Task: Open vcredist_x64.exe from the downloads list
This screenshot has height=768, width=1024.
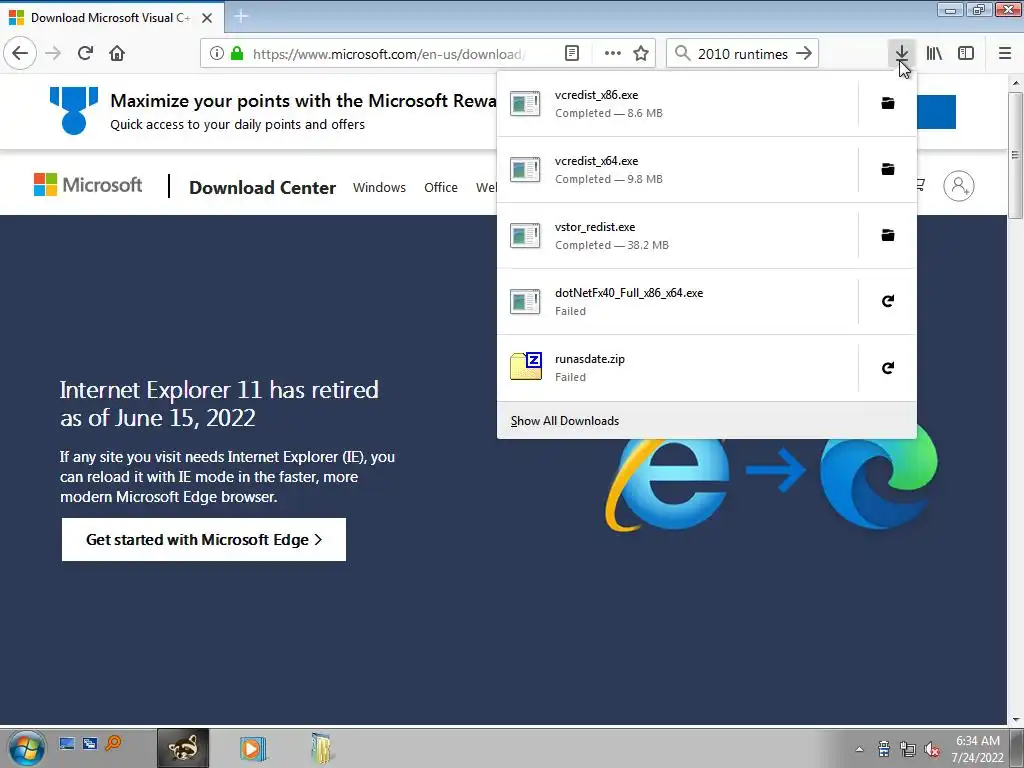Action: [677, 170]
